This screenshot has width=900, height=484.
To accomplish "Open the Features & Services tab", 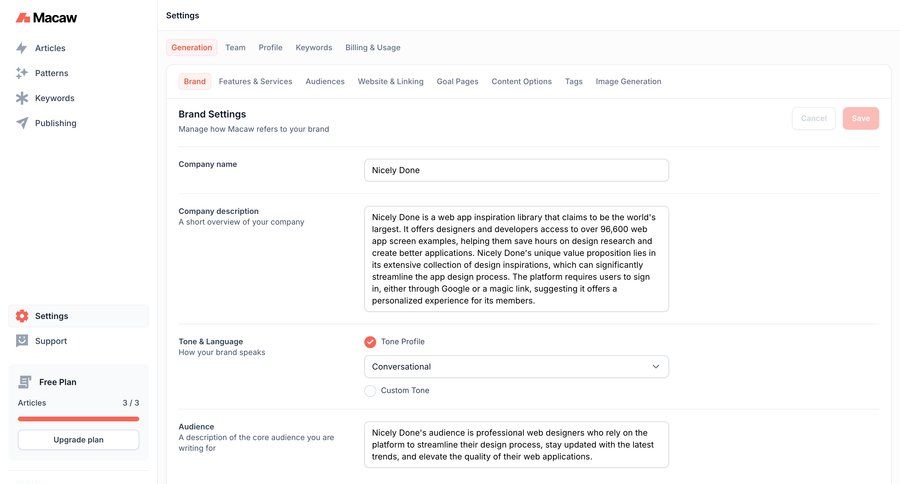I will (255, 82).
